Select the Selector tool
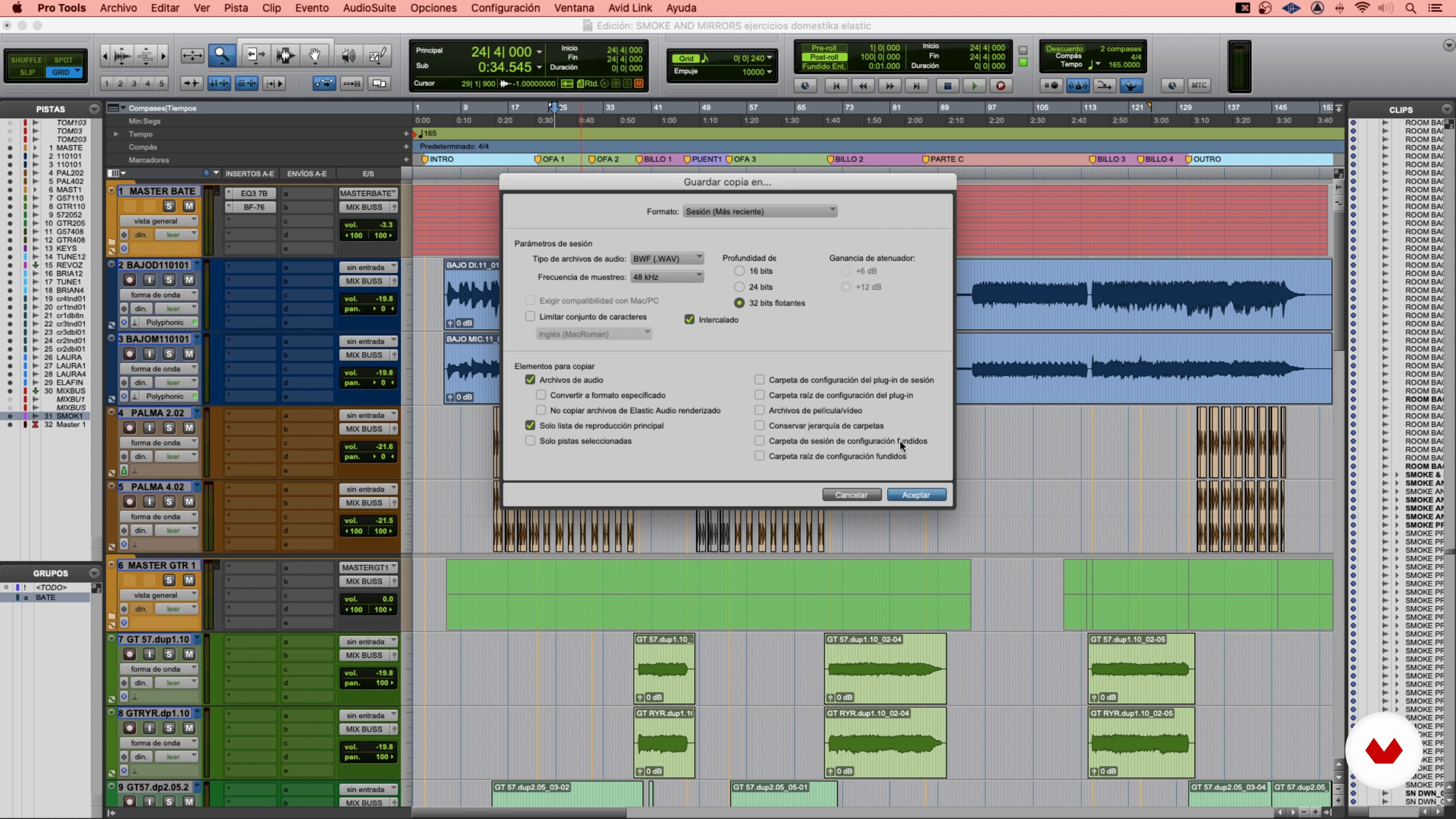 point(285,55)
